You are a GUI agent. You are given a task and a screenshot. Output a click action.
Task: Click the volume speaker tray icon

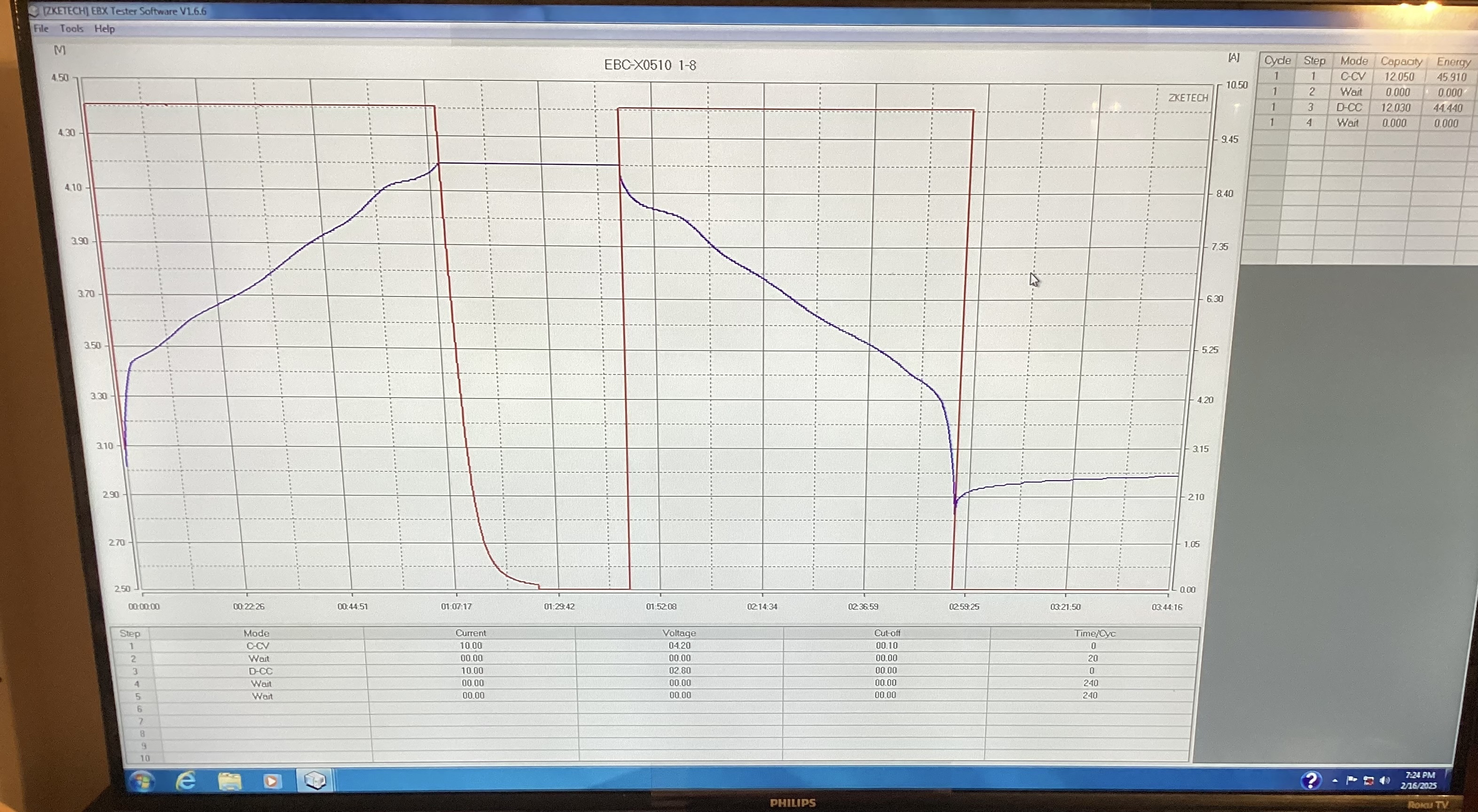click(1385, 781)
